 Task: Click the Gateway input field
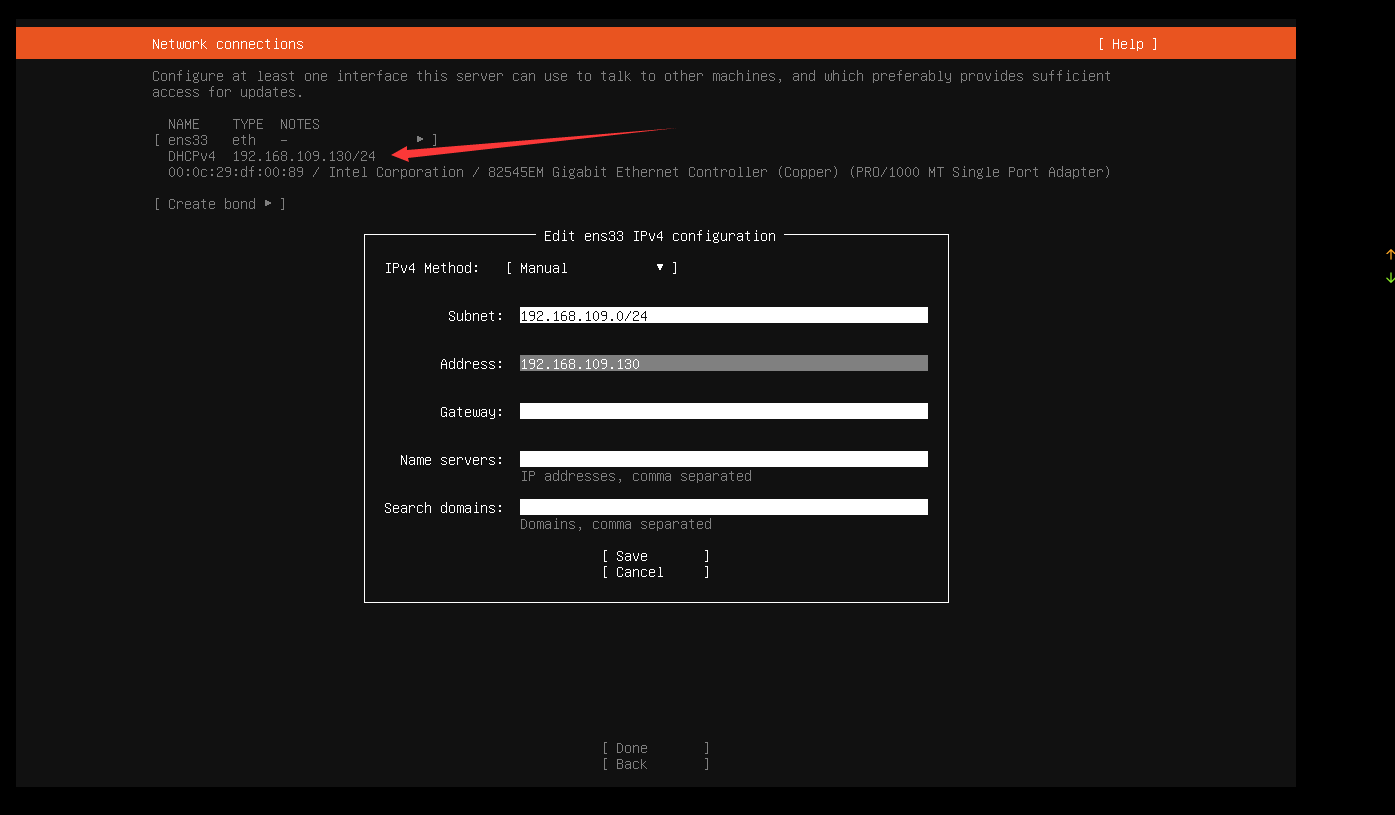coord(724,412)
